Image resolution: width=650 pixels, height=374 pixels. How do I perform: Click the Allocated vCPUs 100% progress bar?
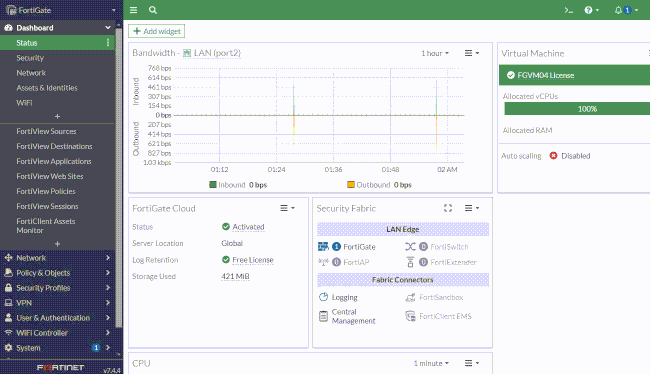577,109
